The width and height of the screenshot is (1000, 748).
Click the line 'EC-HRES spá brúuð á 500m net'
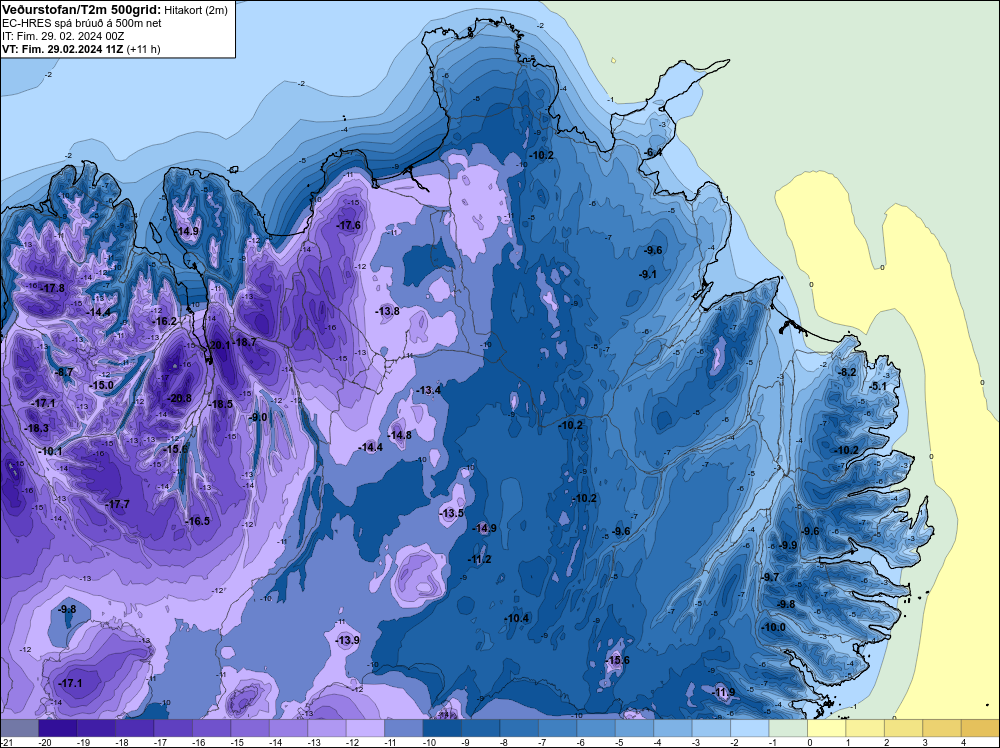[82, 23]
